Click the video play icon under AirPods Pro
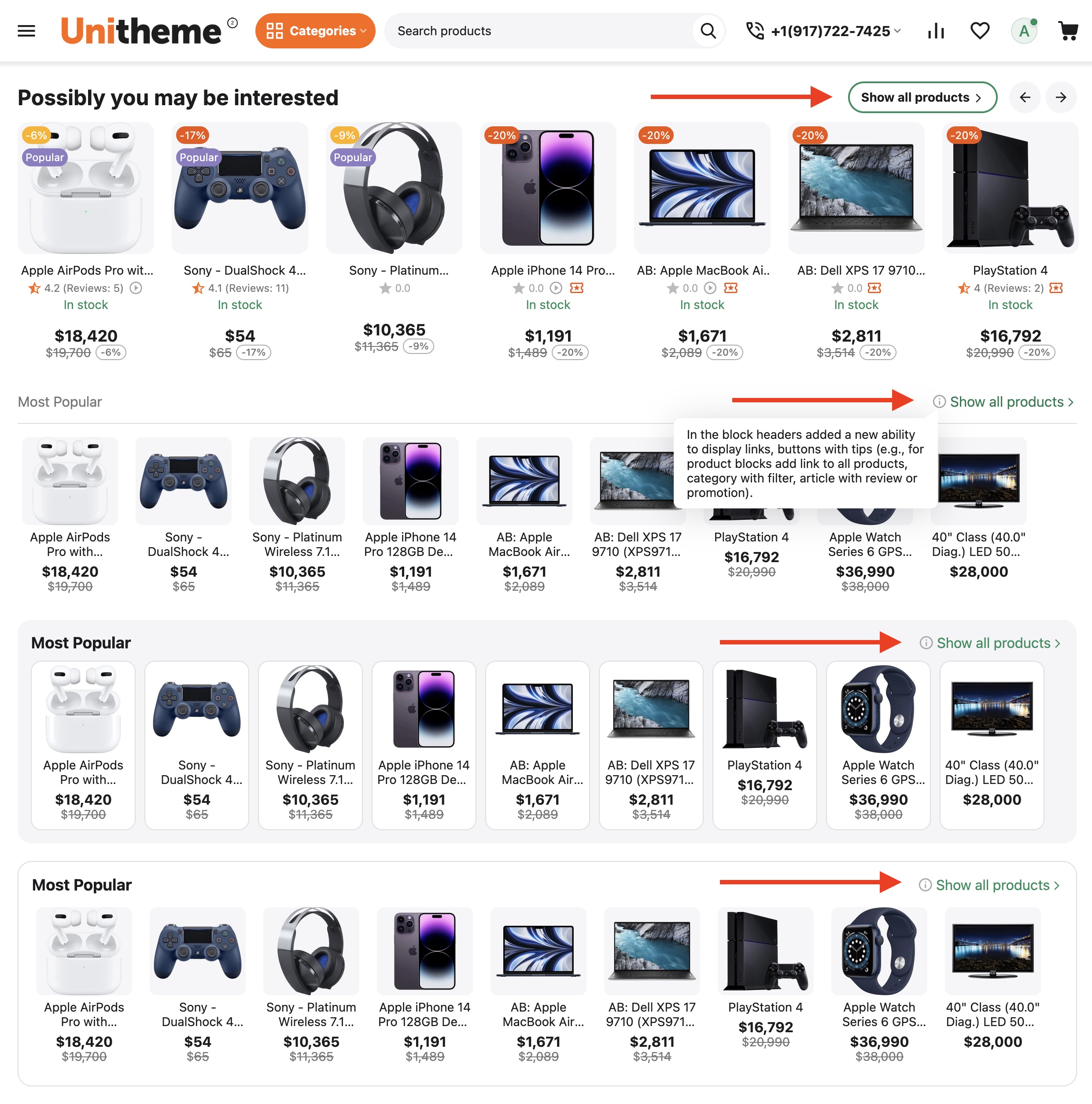1092x1104 pixels. coord(136,288)
